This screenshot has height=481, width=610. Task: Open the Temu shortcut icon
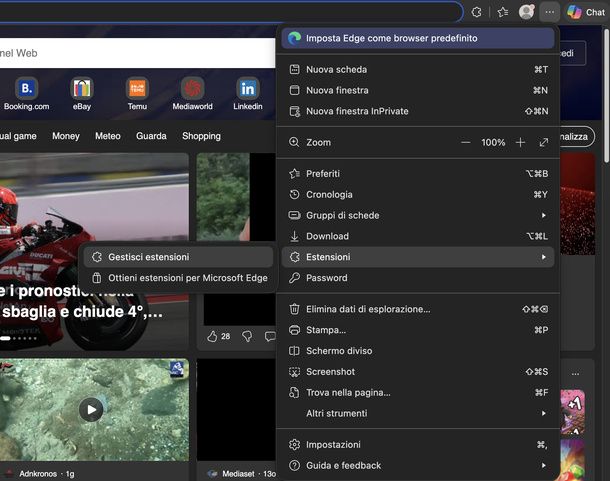coord(137,89)
